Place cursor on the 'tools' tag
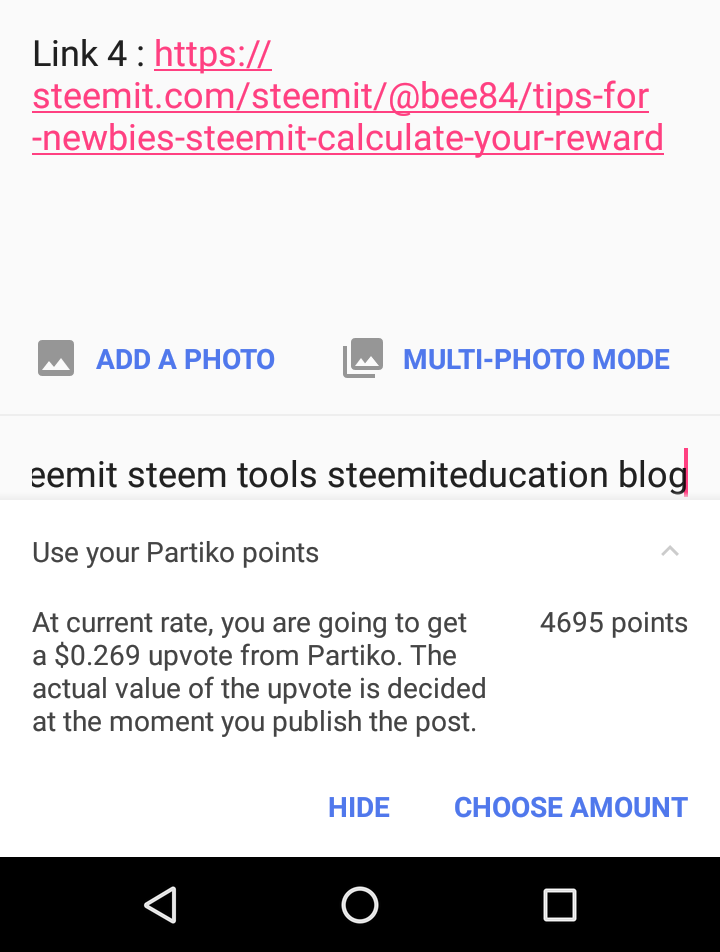 click(x=281, y=475)
